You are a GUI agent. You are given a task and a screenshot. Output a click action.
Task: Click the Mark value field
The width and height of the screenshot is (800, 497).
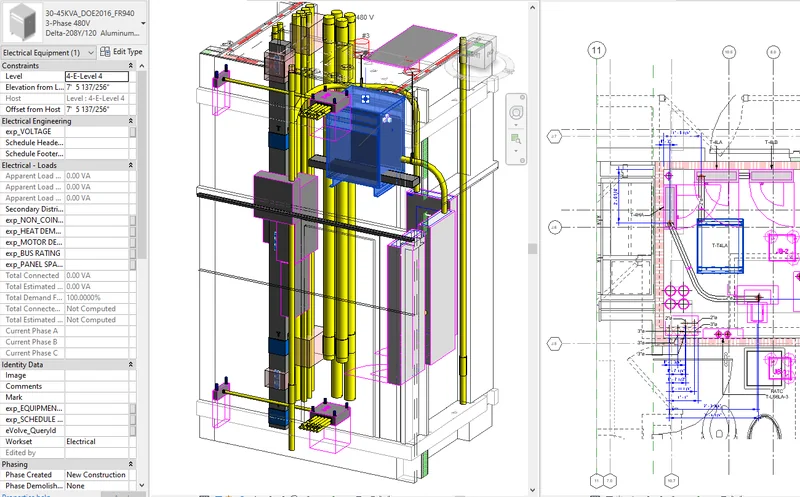point(97,397)
